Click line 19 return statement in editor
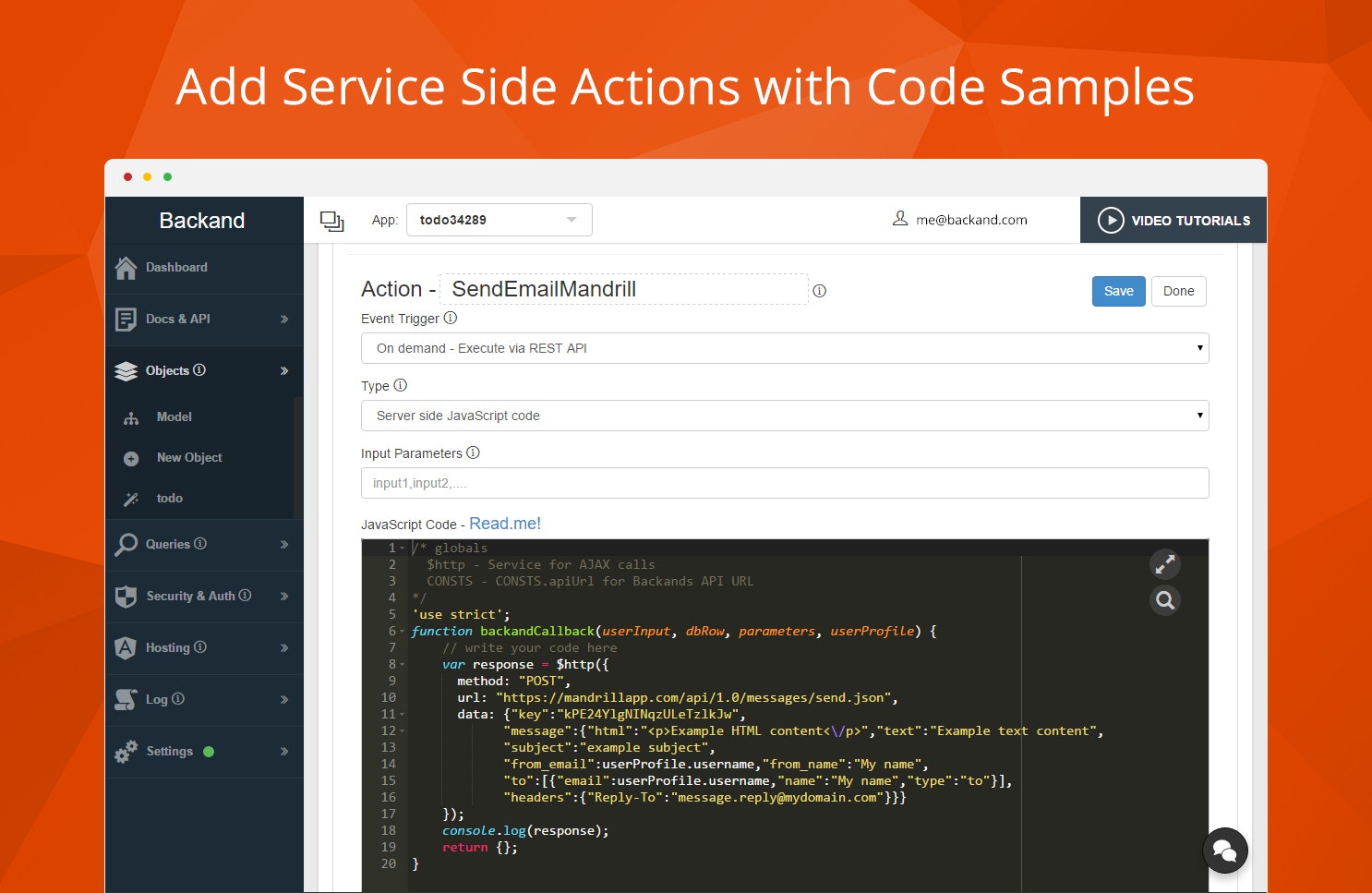The height and width of the screenshot is (893, 1372). [480, 848]
